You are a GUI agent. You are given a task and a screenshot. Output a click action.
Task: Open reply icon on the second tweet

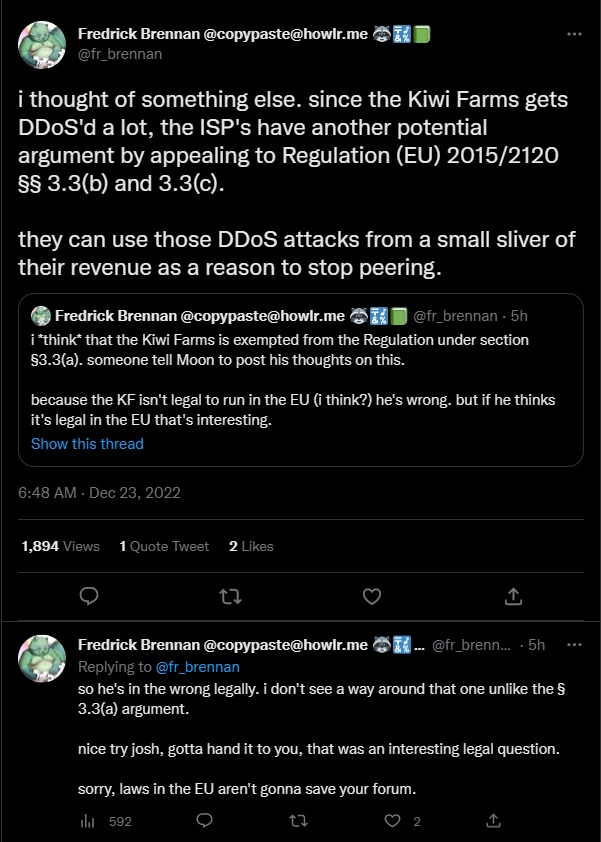204,821
